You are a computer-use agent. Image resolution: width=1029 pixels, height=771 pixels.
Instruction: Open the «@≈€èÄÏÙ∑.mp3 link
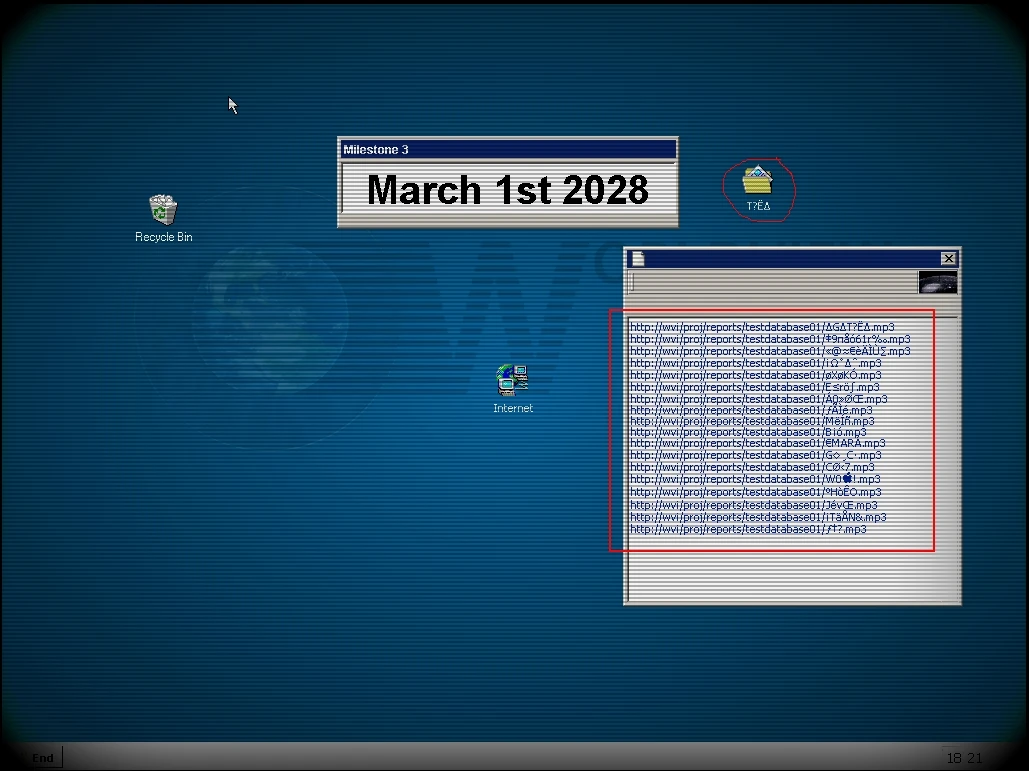pyautogui.click(x=770, y=351)
